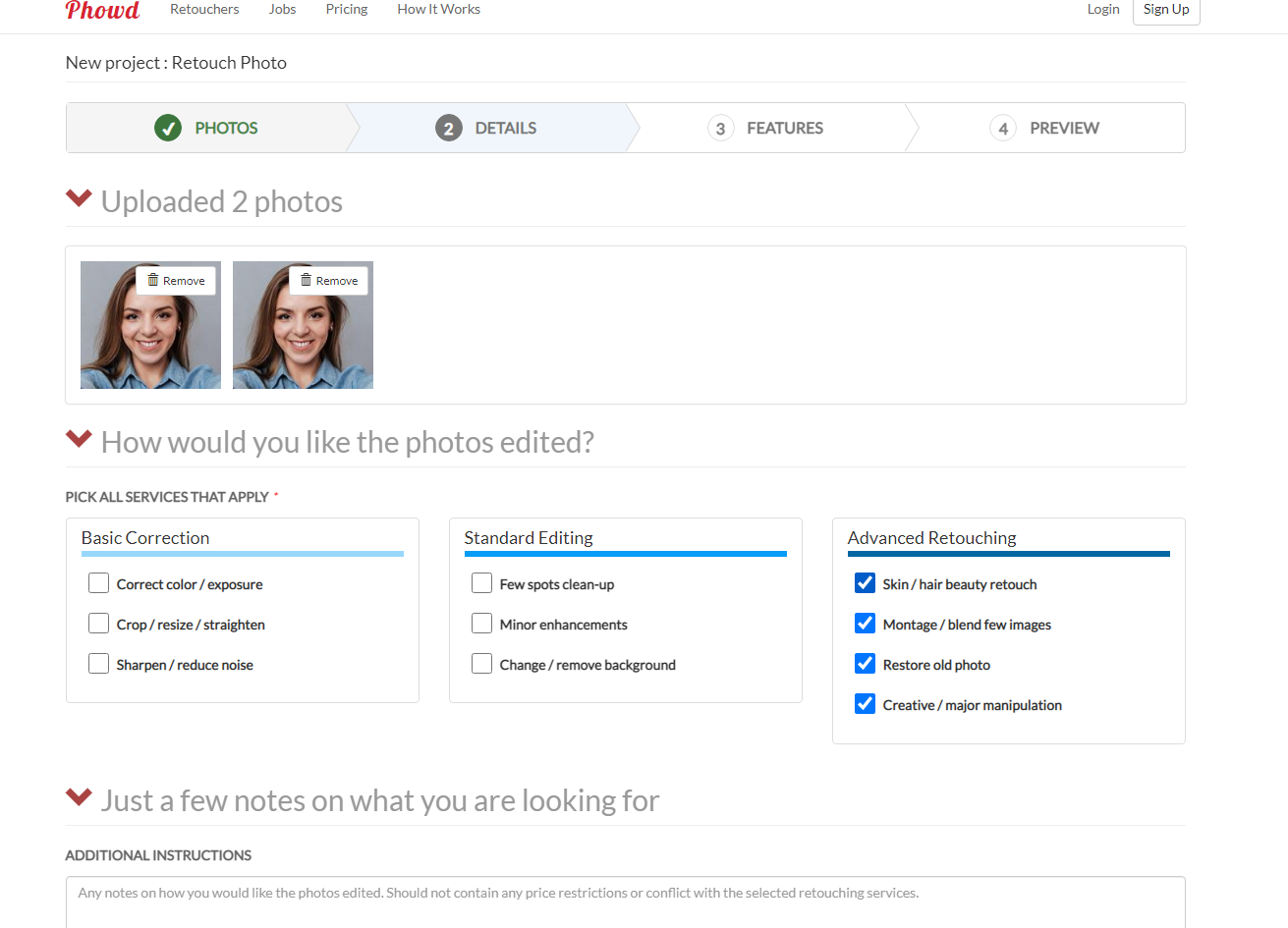The width and height of the screenshot is (1288, 928).
Task: Click the Phowd logo
Action: [x=102, y=10]
